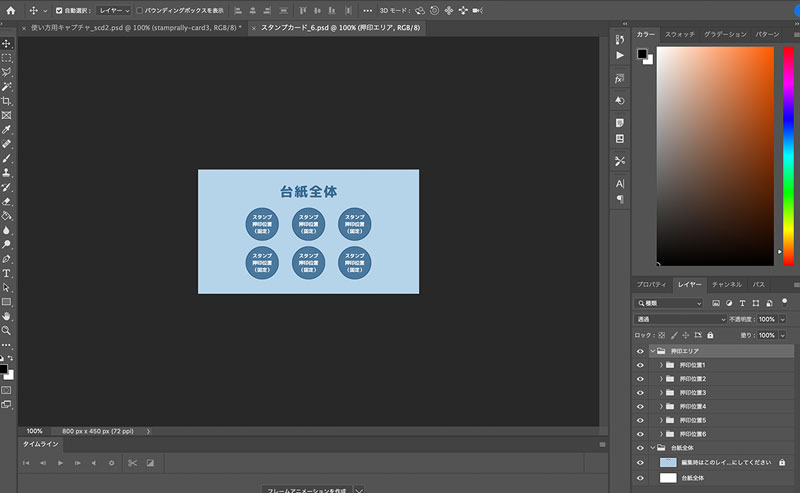Select the Zoom magnifier tool
This screenshot has width=800, height=493.
7,329
